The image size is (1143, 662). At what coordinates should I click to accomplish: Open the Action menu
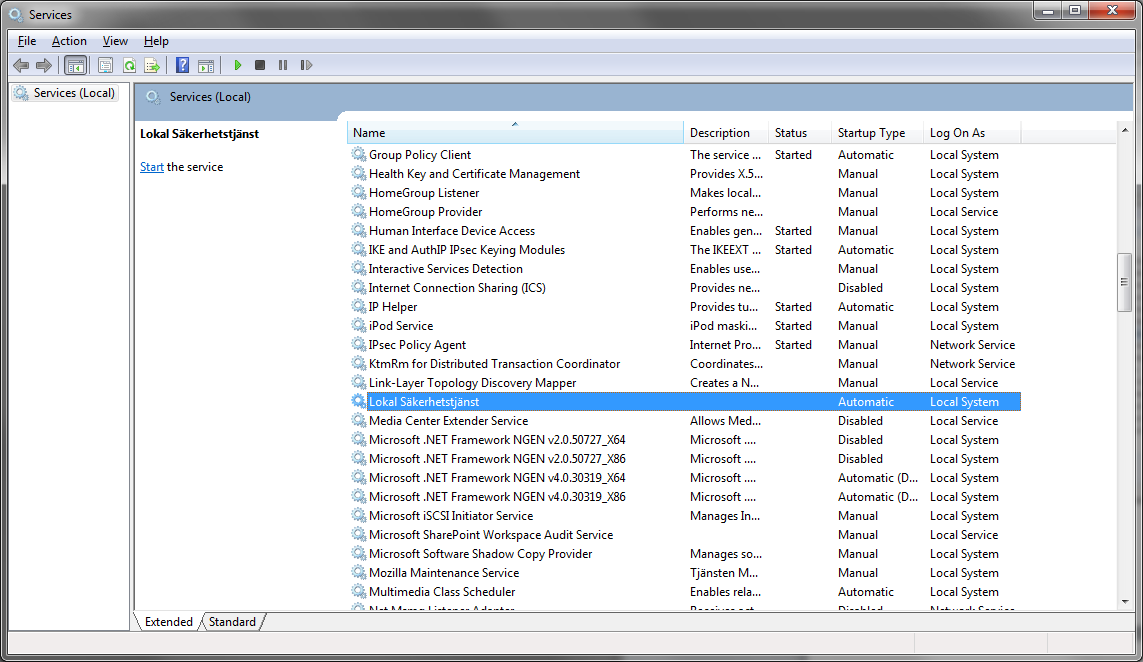coord(69,41)
